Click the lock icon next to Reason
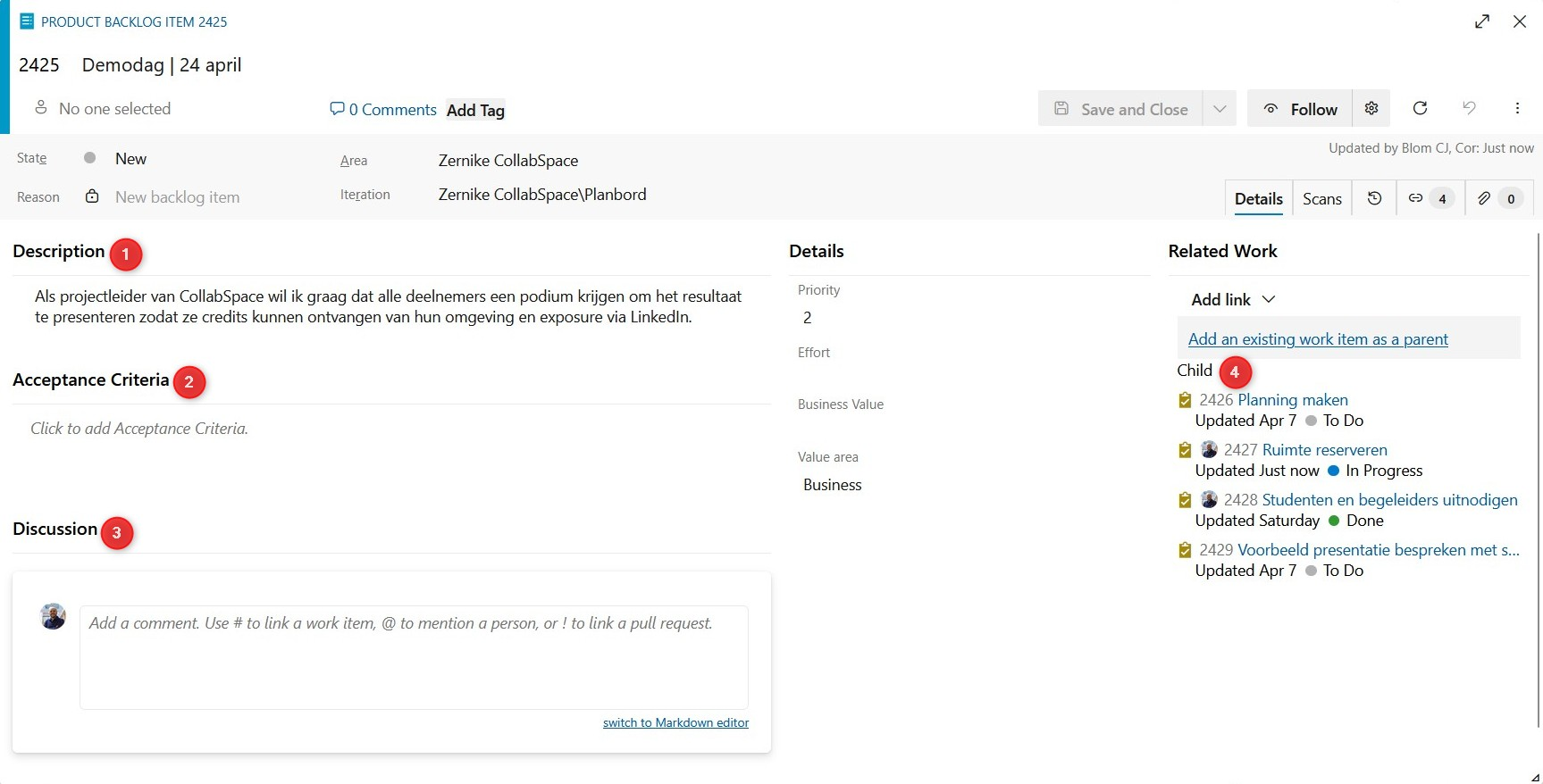Viewport: 1543px width, 784px height. coord(92,196)
